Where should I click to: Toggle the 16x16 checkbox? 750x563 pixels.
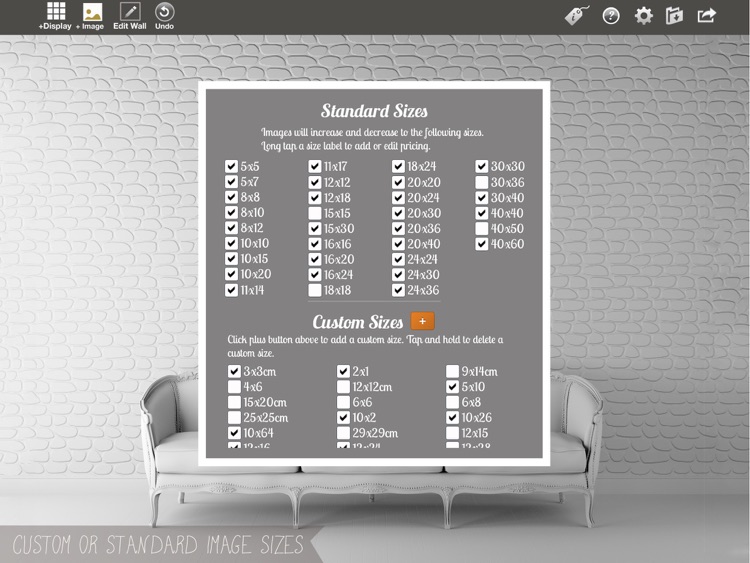[x=315, y=244]
